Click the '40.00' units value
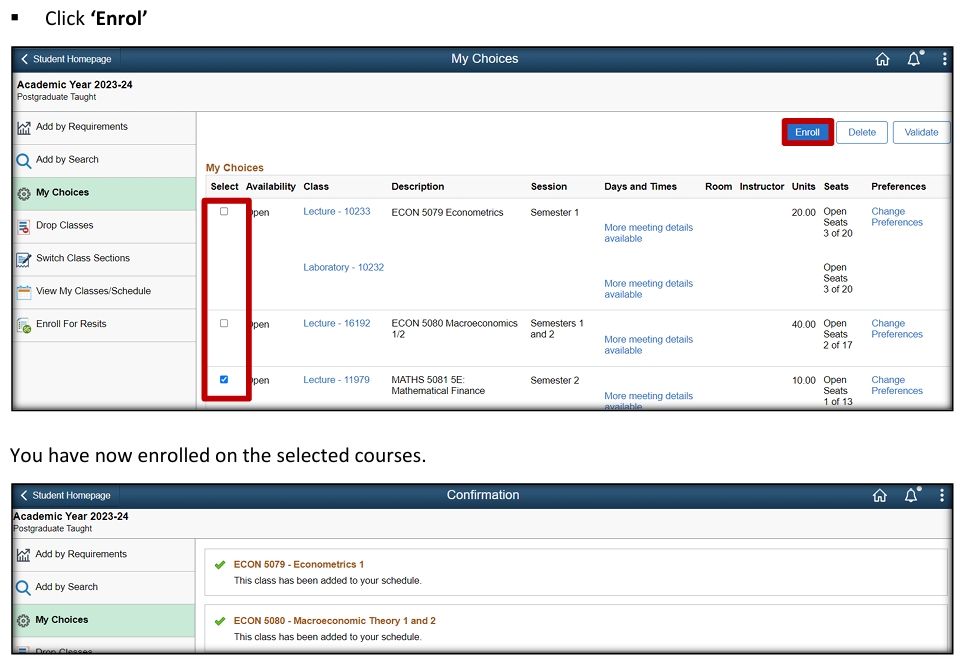Screen dimensions: 960x665 (x=803, y=325)
